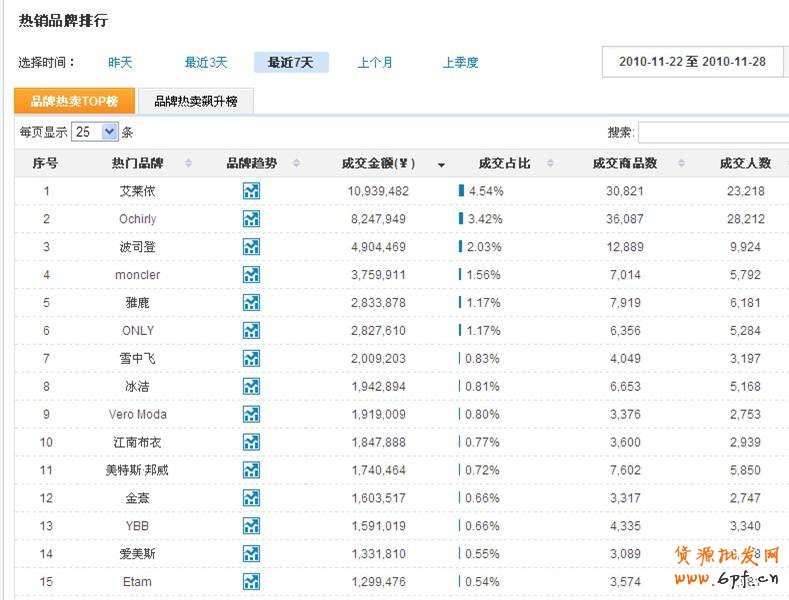Open brand trend chart for Etam
The height and width of the screenshot is (600, 789).
click(251, 582)
